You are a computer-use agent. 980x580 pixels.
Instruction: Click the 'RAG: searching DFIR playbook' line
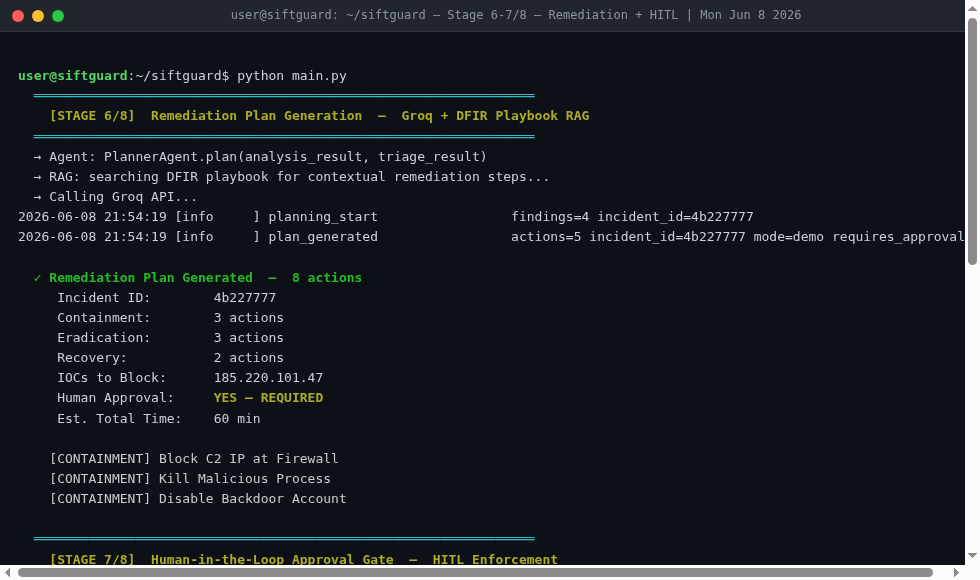point(291,176)
